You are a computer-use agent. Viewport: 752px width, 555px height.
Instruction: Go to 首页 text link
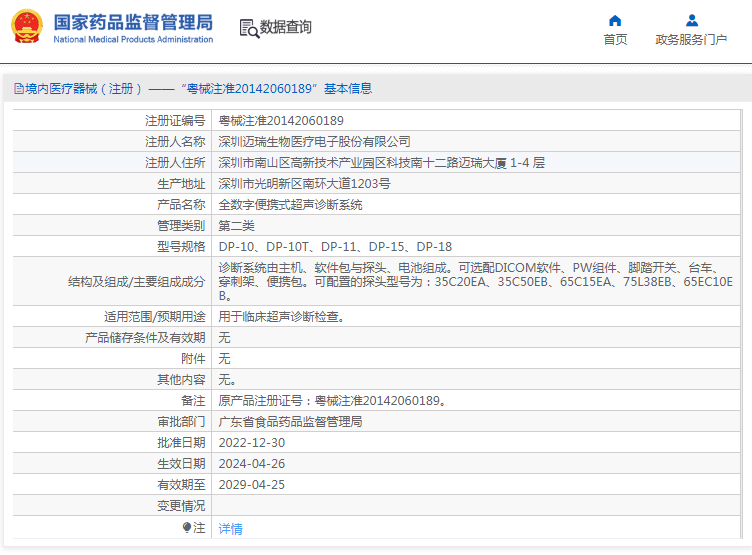click(x=615, y=40)
